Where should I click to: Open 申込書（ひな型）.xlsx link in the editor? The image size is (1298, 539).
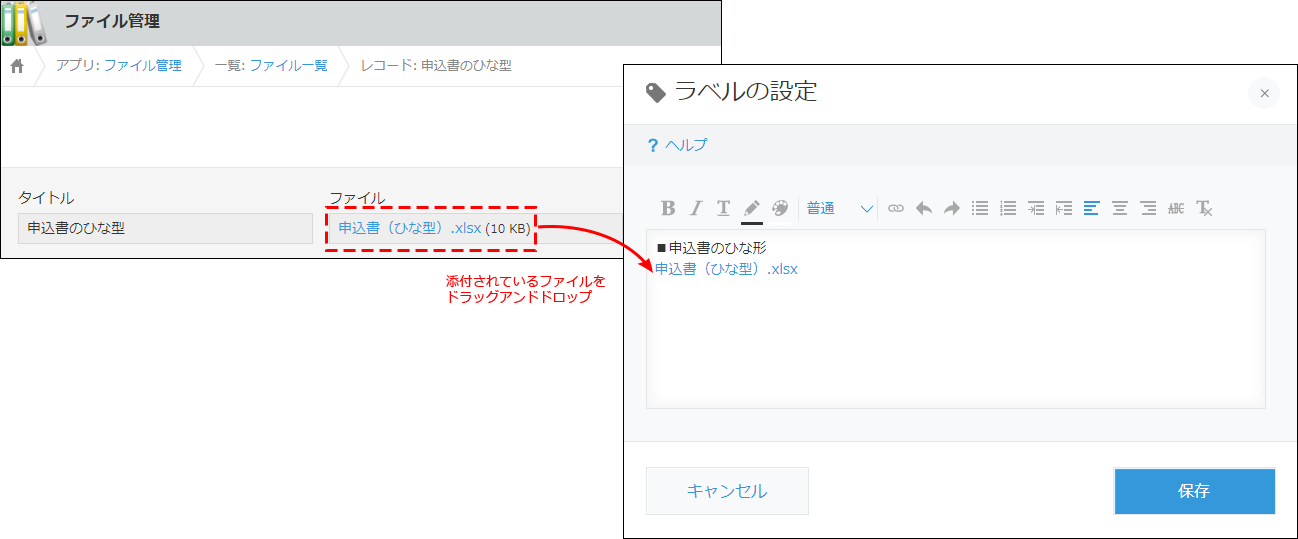pyautogui.click(x=726, y=269)
